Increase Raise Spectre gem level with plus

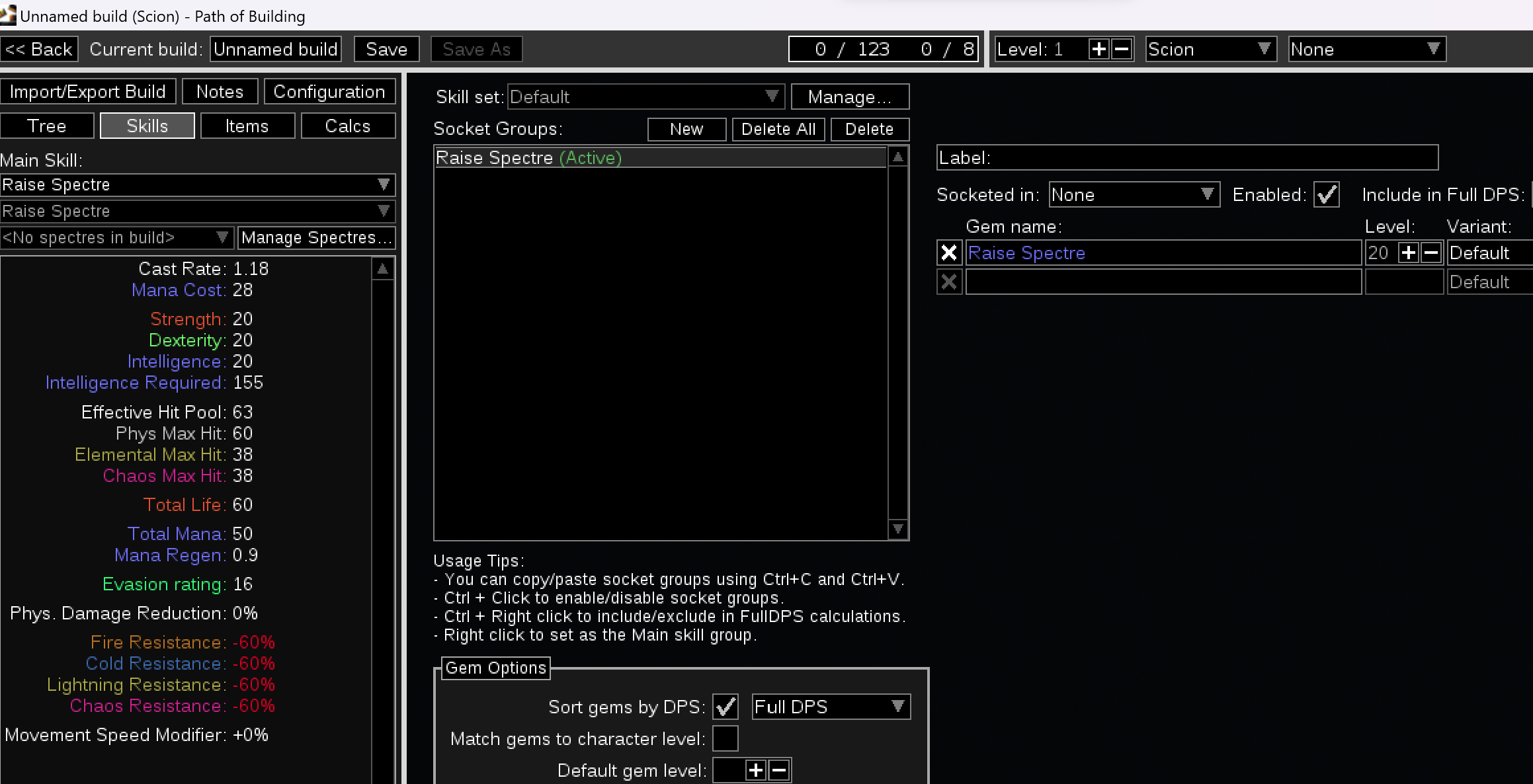1409,253
